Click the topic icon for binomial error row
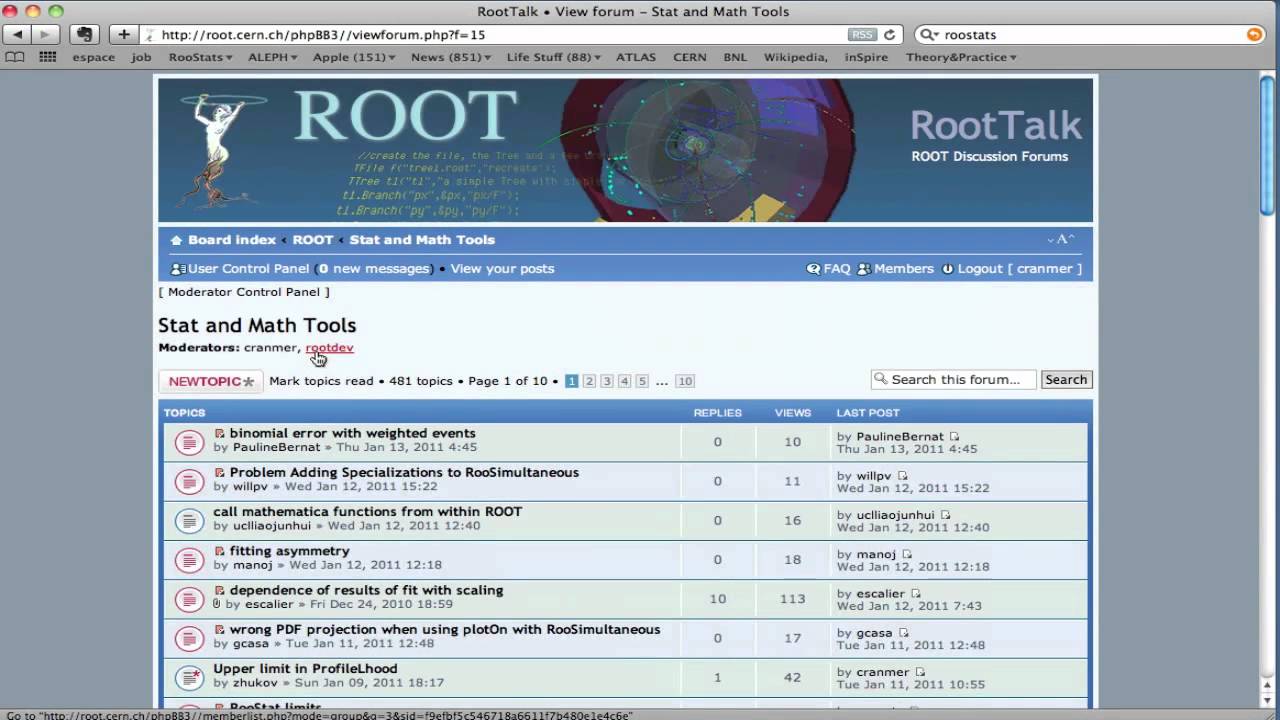1280x720 pixels. click(189, 441)
